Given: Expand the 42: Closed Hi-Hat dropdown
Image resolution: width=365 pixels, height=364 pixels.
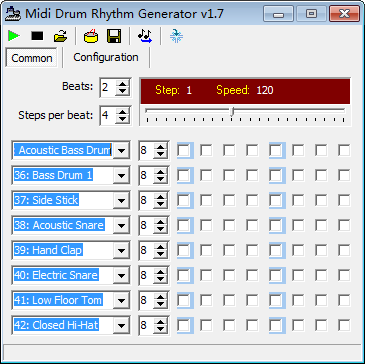Looking at the screenshot, I should 121,325.
